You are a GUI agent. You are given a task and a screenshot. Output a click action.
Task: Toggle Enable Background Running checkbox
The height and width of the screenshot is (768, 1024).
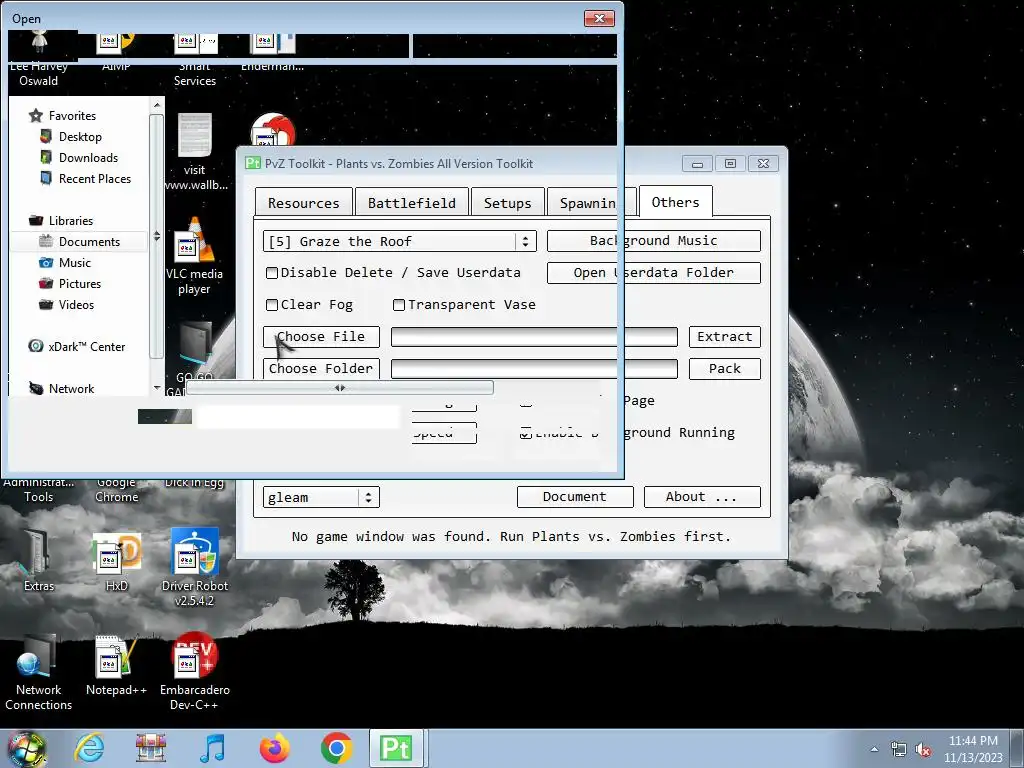pyautogui.click(x=526, y=432)
